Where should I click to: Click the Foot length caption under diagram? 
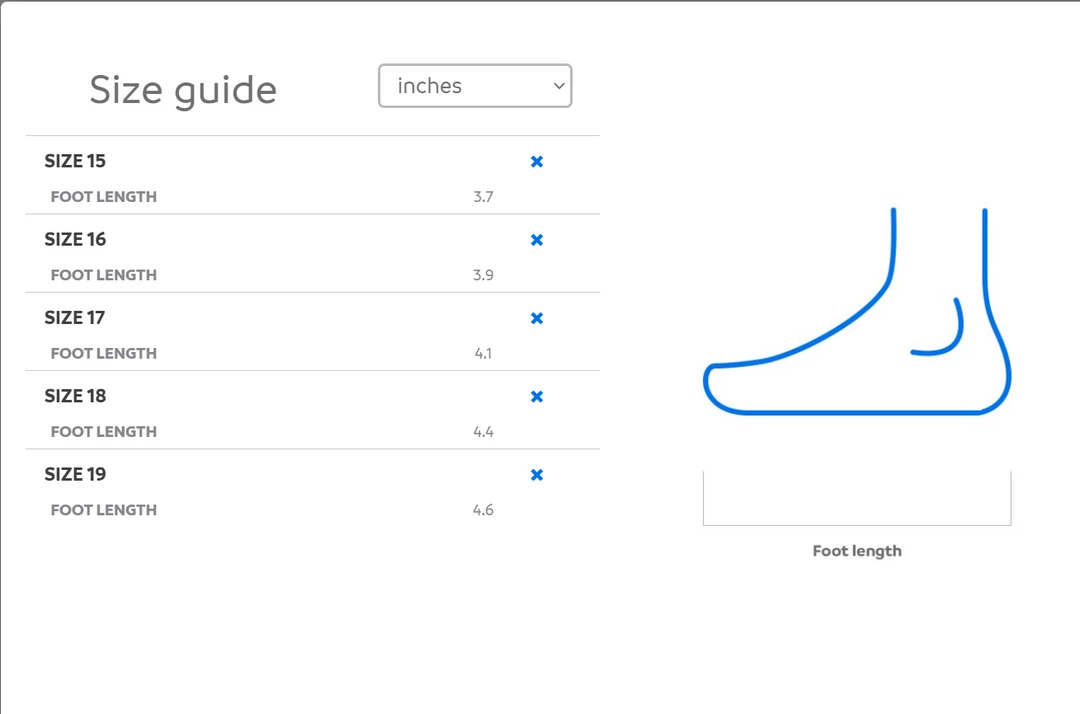pyautogui.click(x=857, y=551)
